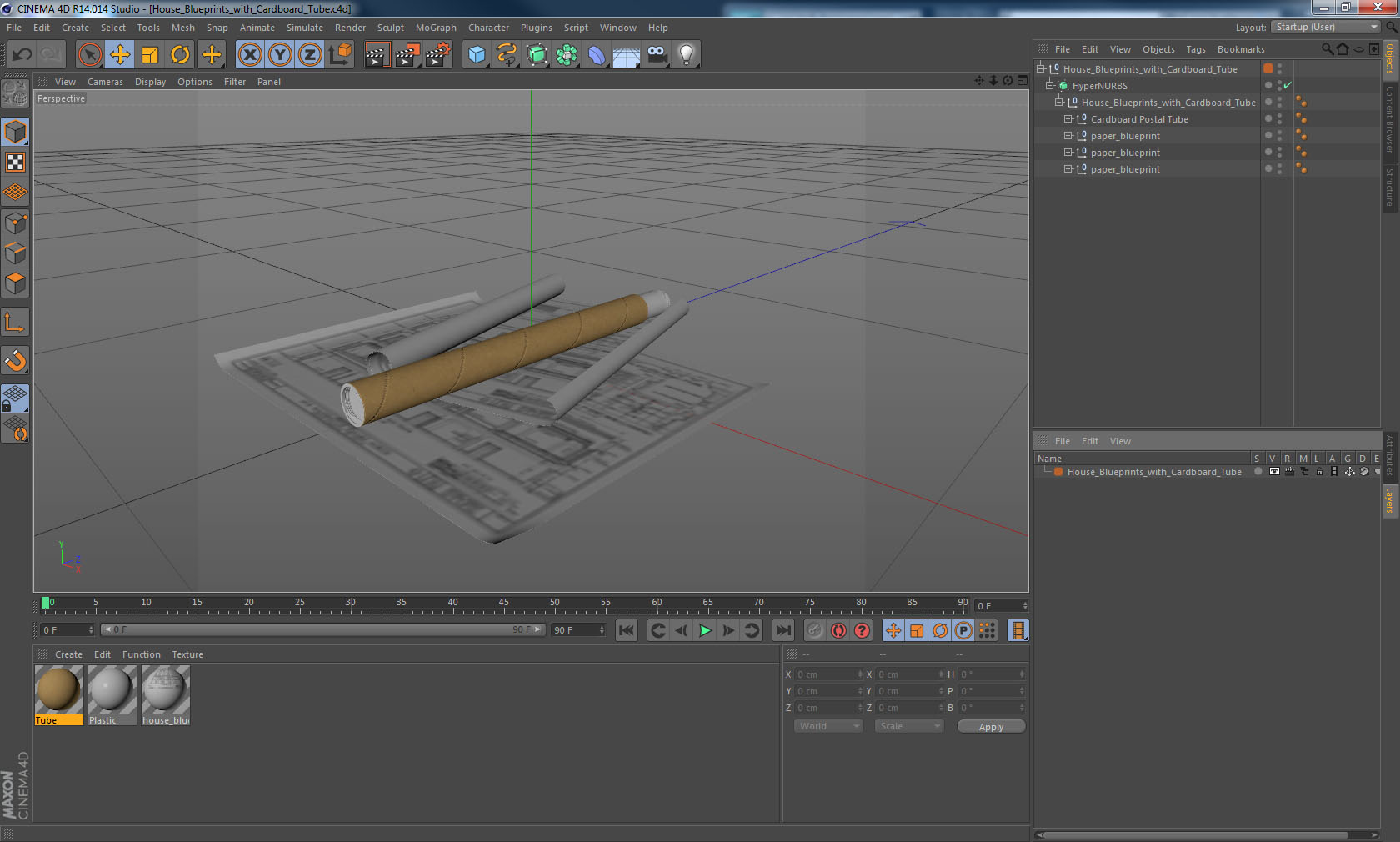Add a Cube primitive object
The image size is (1400, 842).
477,55
